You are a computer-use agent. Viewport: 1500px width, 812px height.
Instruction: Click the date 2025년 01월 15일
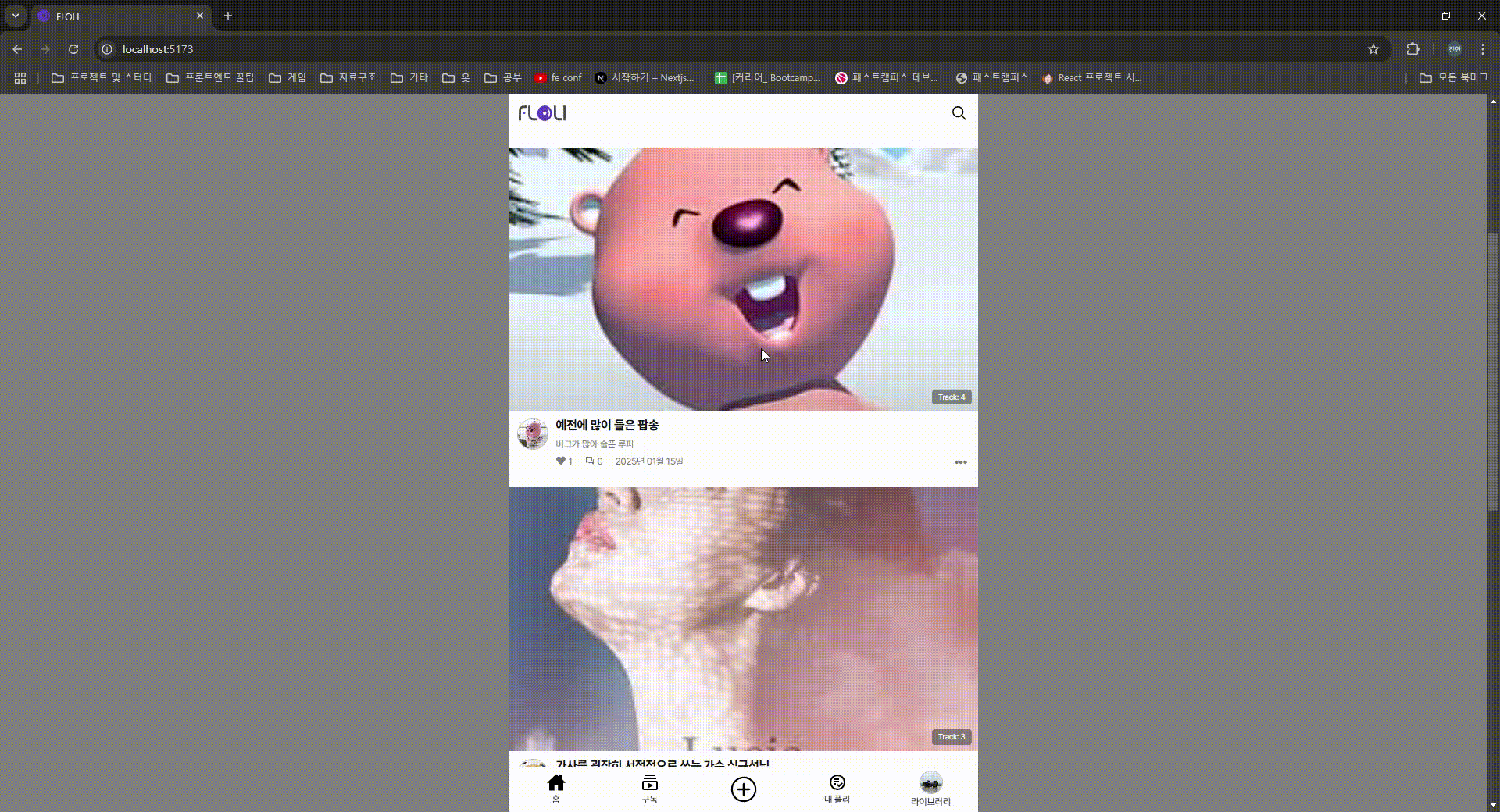[649, 461]
